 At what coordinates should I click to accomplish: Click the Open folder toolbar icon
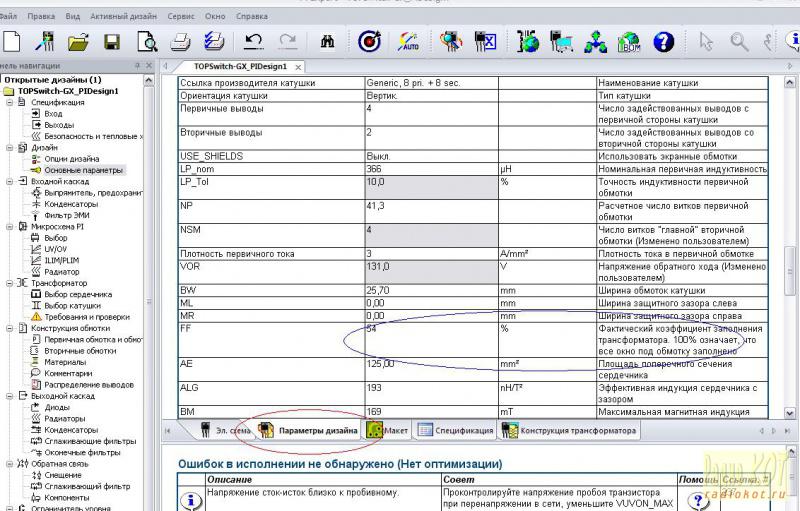[x=78, y=41]
